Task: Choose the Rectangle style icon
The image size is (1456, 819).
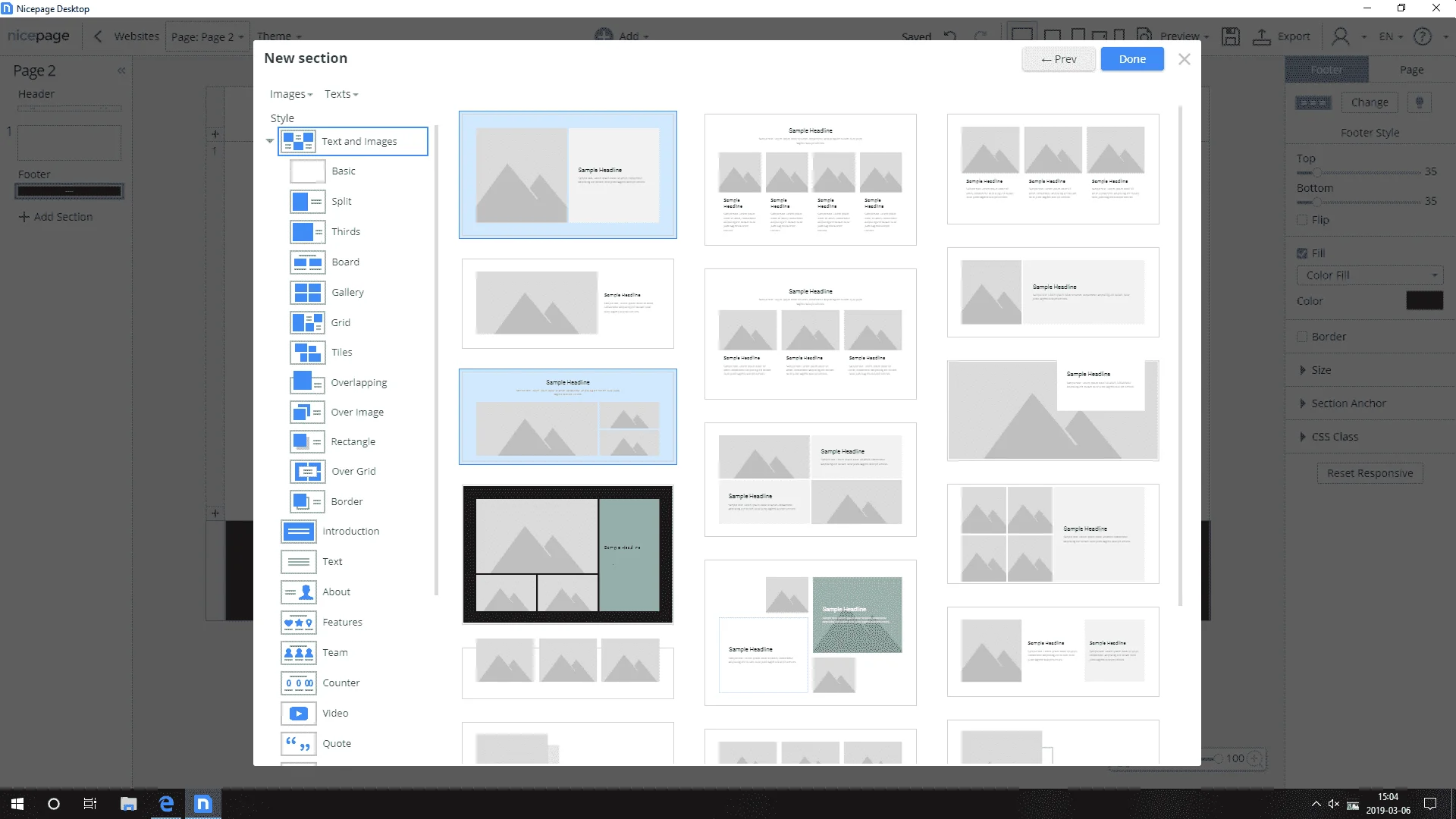Action: tap(307, 441)
